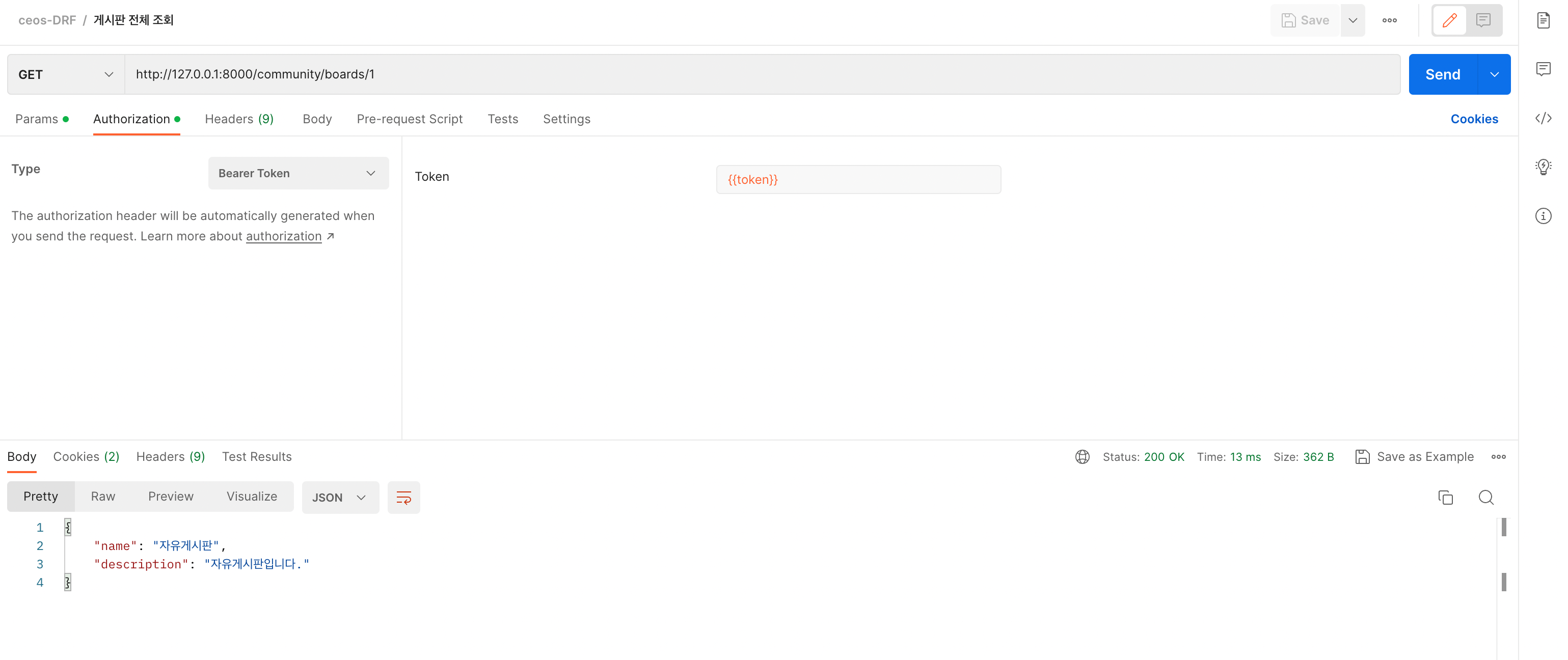This screenshot has width=1568, height=660.
Task: Select the Pretty view
Action: click(41, 497)
